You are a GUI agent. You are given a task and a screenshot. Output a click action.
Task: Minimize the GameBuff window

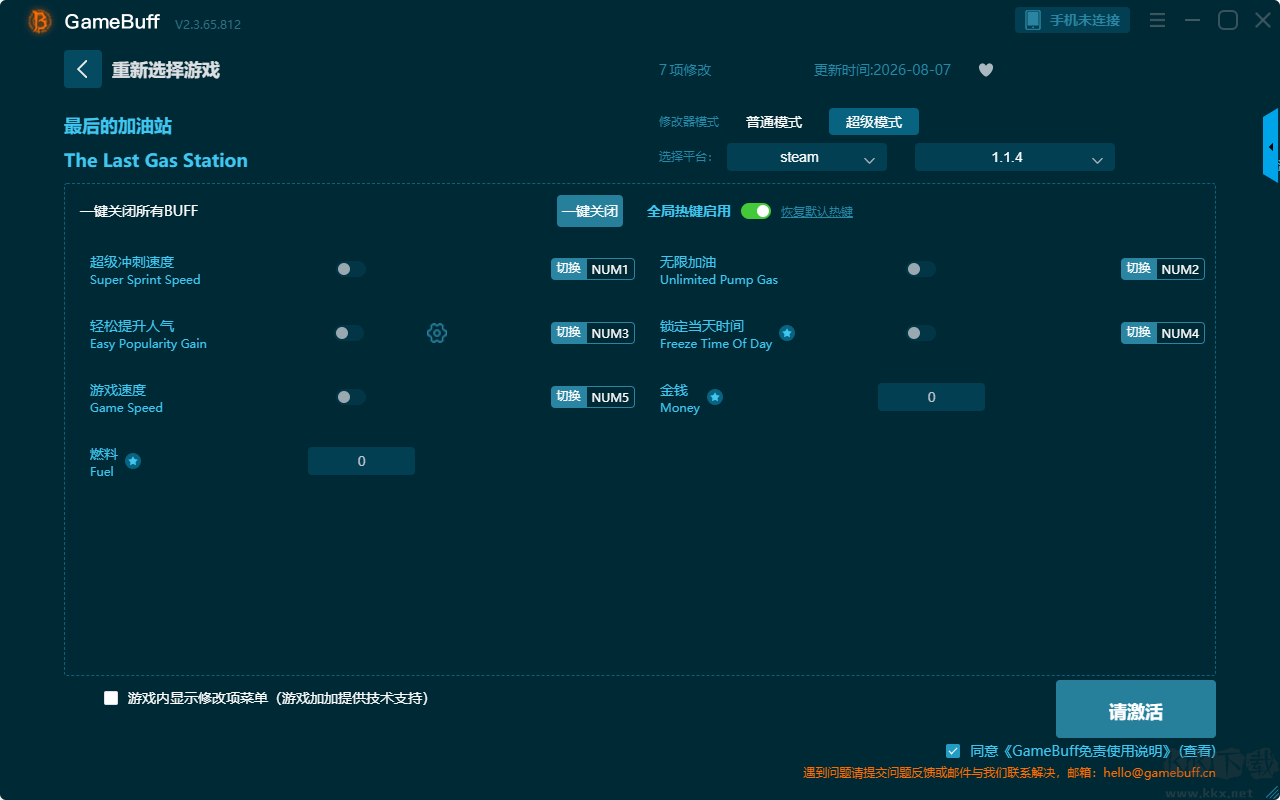1192,20
